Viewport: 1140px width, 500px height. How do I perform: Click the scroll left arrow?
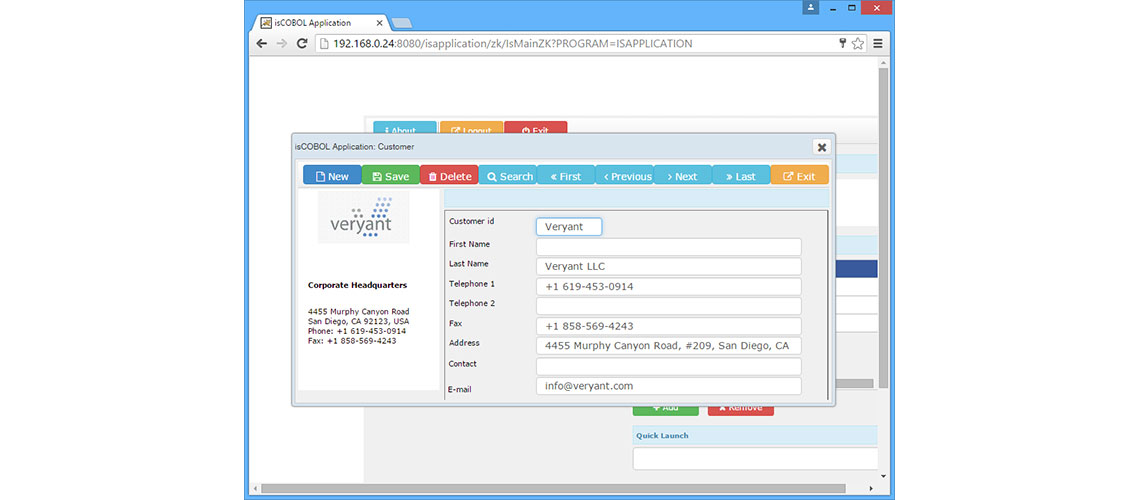click(x=254, y=488)
